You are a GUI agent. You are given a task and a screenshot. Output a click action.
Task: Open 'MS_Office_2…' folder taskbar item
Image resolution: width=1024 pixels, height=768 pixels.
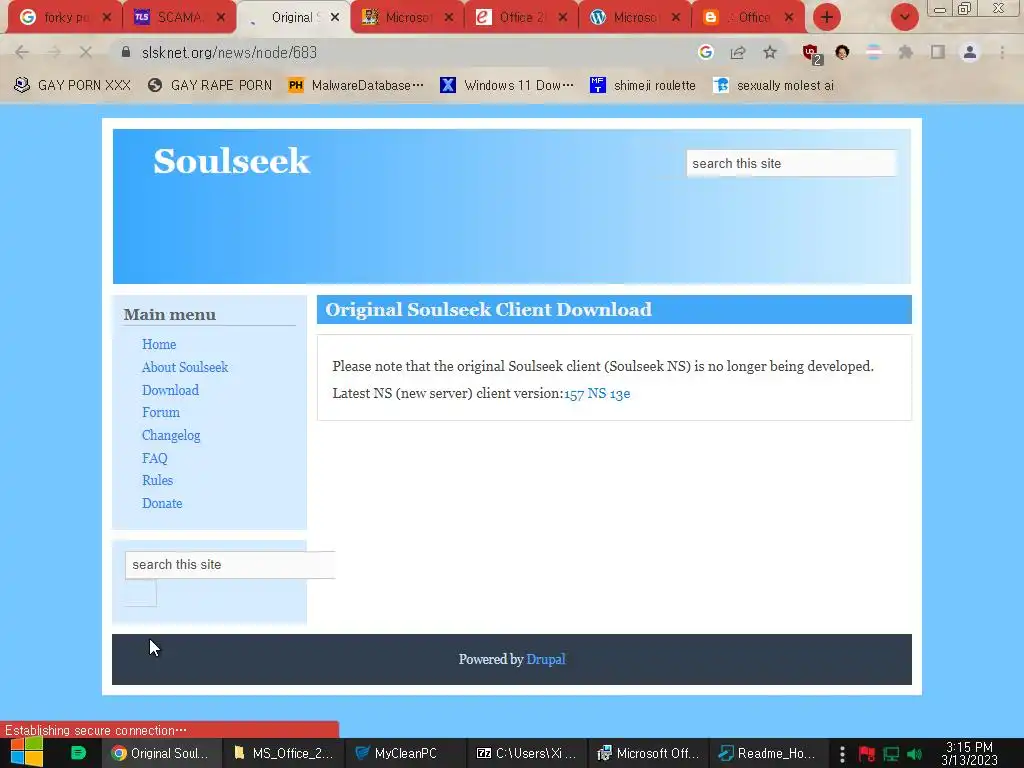point(283,753)
